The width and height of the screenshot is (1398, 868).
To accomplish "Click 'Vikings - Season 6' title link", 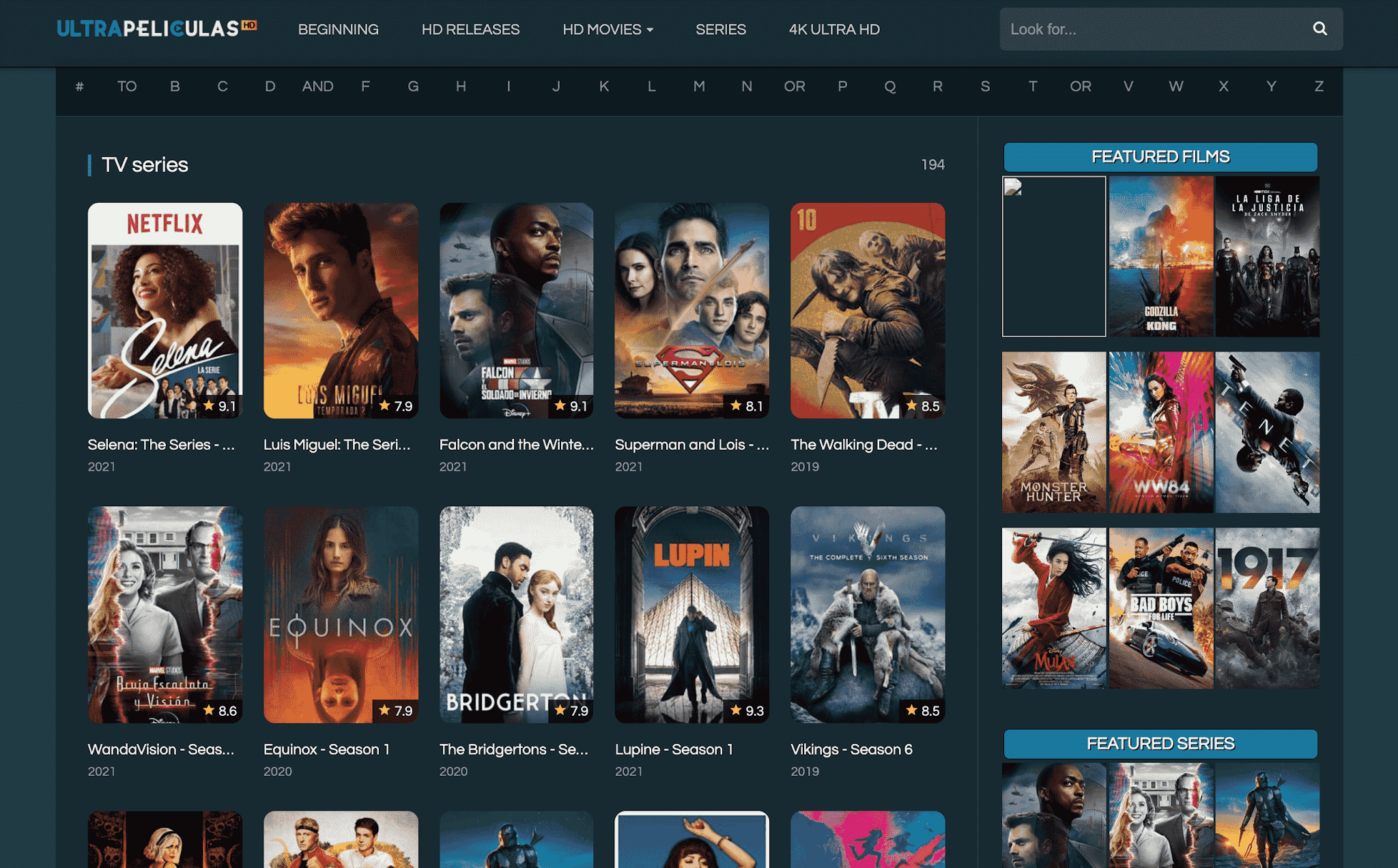I will (851, 749).
